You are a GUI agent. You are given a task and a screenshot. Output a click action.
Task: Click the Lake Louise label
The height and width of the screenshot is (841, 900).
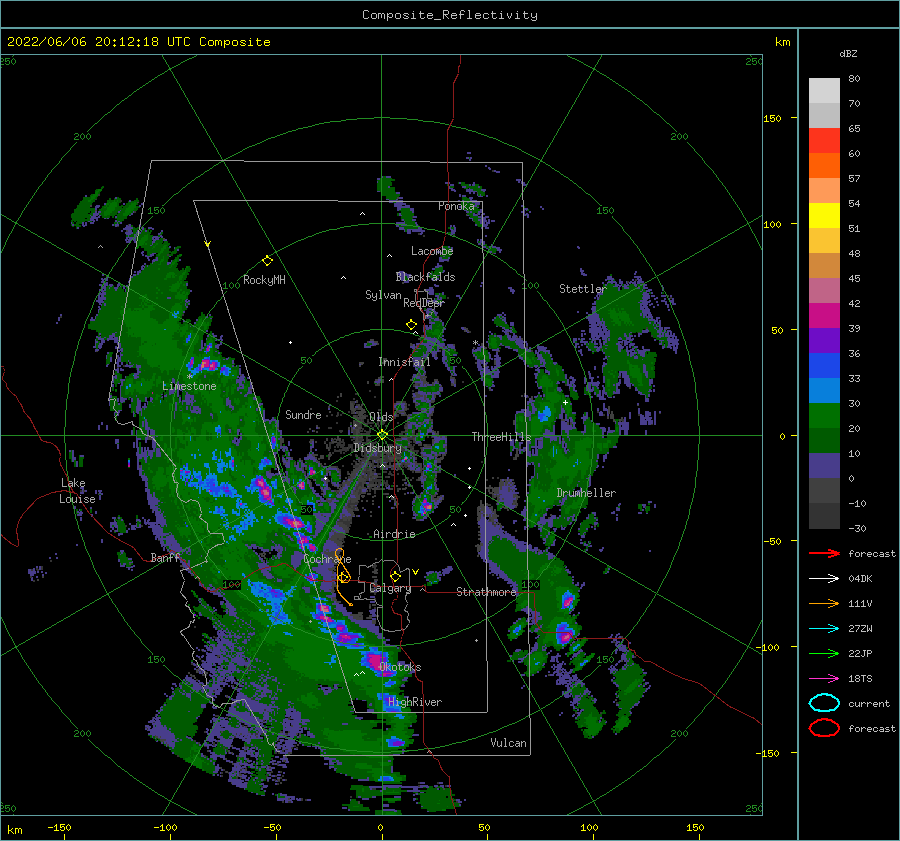(x=77, y=491)
